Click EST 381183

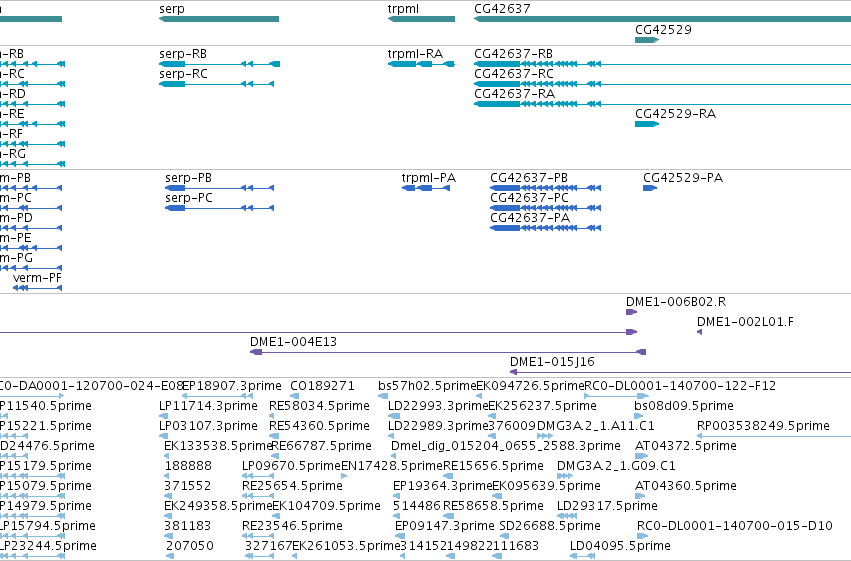169,537
